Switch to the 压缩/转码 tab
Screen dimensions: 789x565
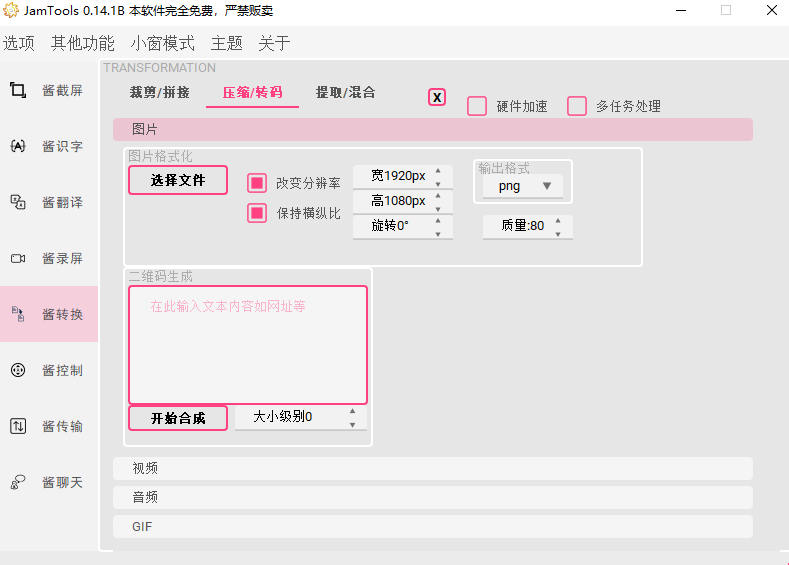[252, 93]
